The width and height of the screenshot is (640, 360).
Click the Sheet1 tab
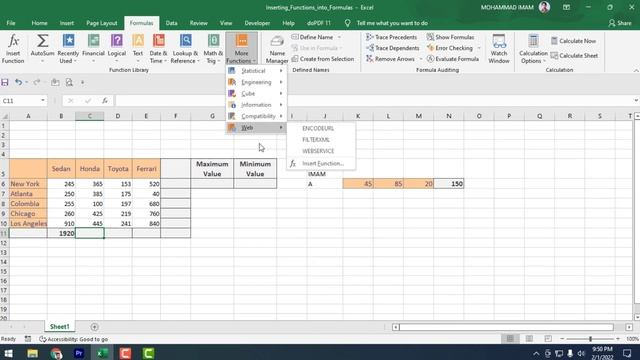click(x=60, y=327)
